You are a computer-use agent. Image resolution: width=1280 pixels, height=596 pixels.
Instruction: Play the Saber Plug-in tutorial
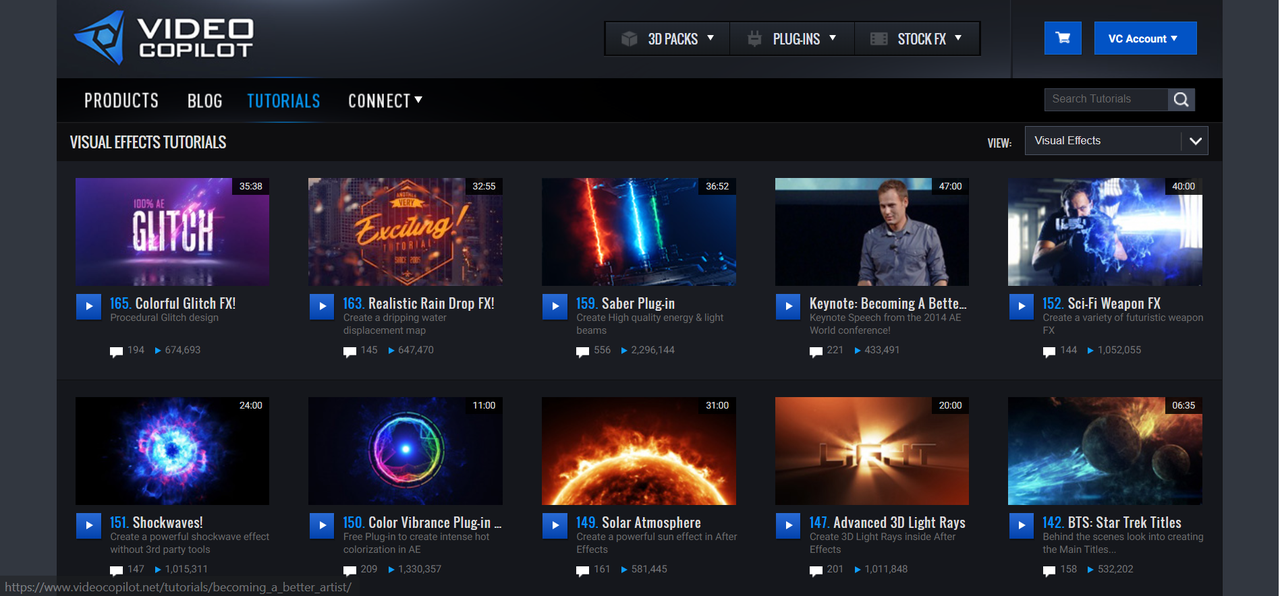click(x=555, y=306)
